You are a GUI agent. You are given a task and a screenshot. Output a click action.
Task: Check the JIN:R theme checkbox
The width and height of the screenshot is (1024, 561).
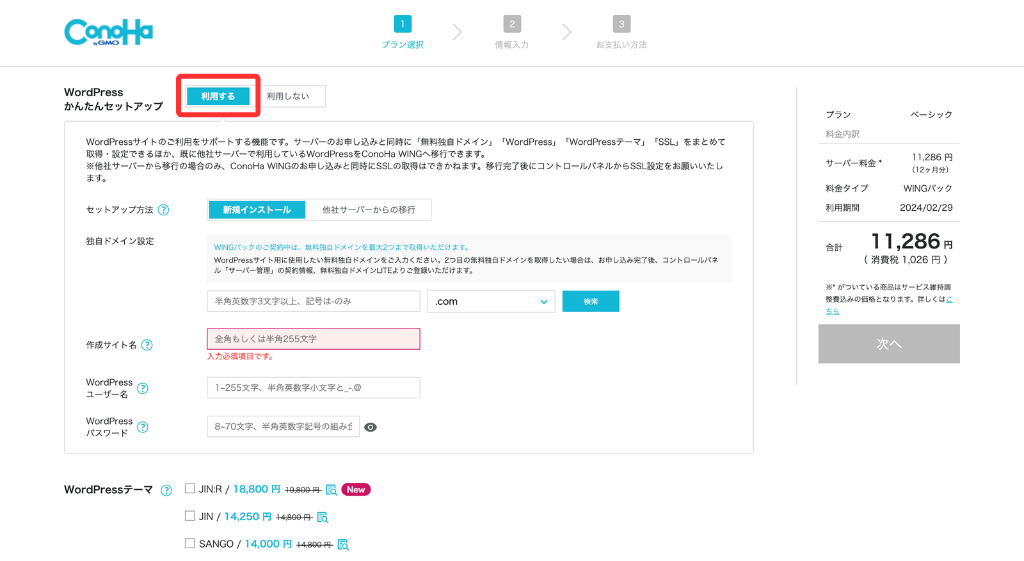[x=190, y=489]
